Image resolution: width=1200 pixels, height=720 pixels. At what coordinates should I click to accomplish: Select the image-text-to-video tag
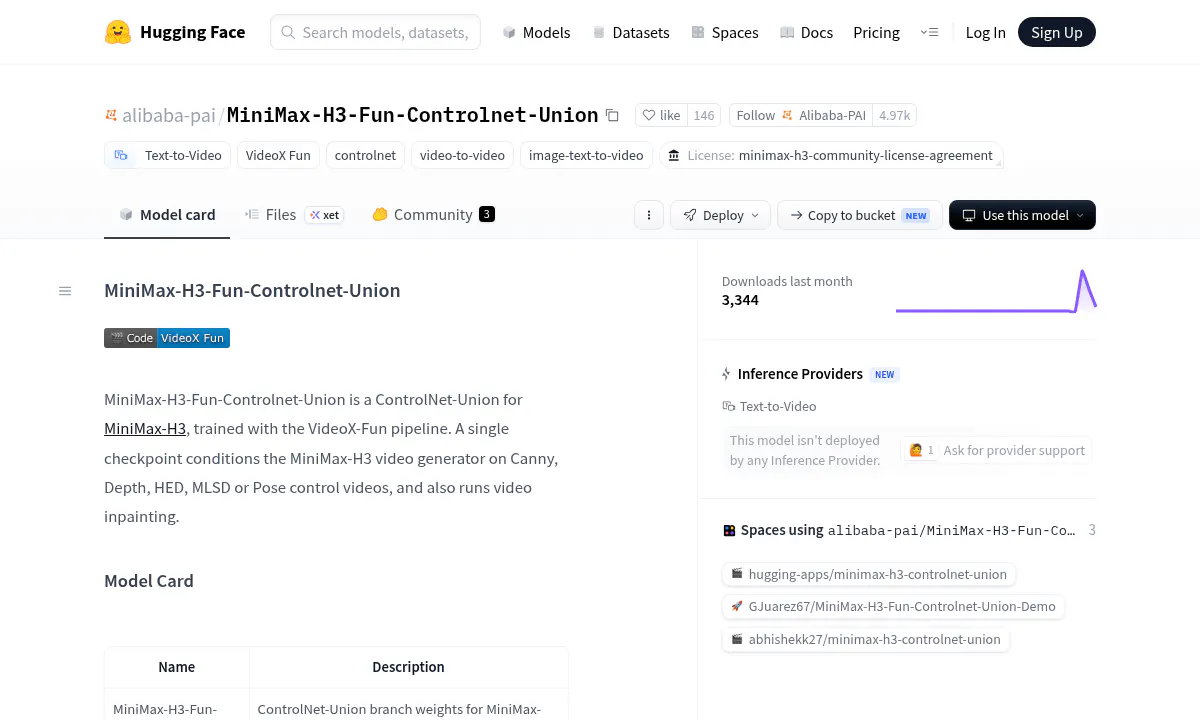pyautogui.click(x=586, y=155)
